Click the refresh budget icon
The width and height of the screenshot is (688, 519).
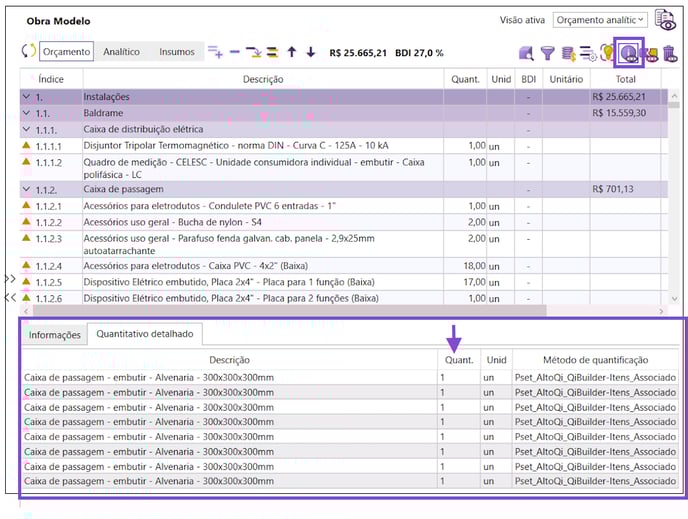pyautogui.click(x=29, y=51)
